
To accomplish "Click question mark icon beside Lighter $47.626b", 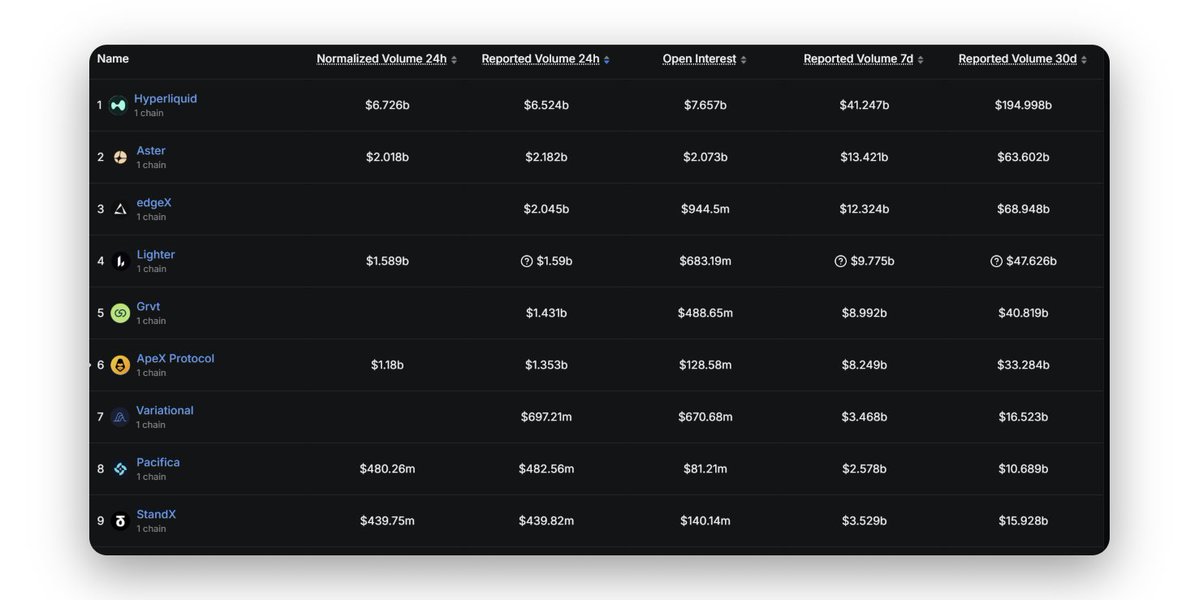I will coord(996,261).
